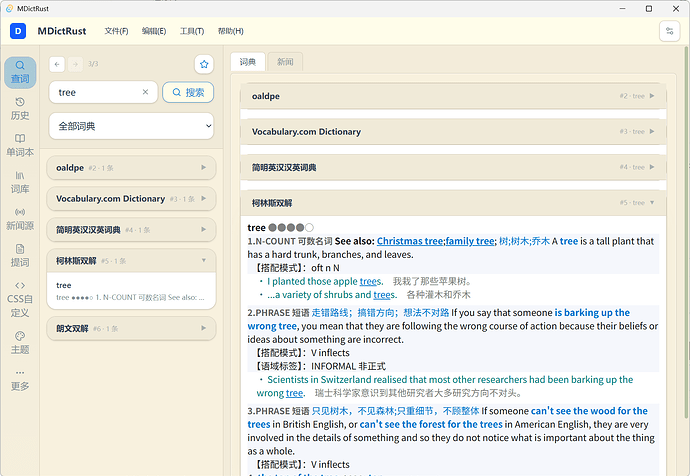Follow the family tree link
Image resolution: width=690 pixels, height=476 pixels.
coord(470,241)
